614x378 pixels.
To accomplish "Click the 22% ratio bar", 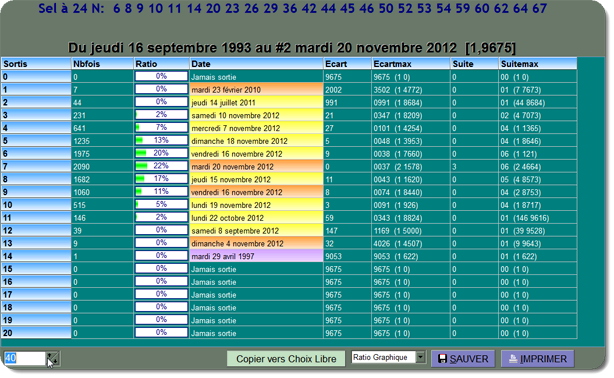I will click(x=161, y=166).
